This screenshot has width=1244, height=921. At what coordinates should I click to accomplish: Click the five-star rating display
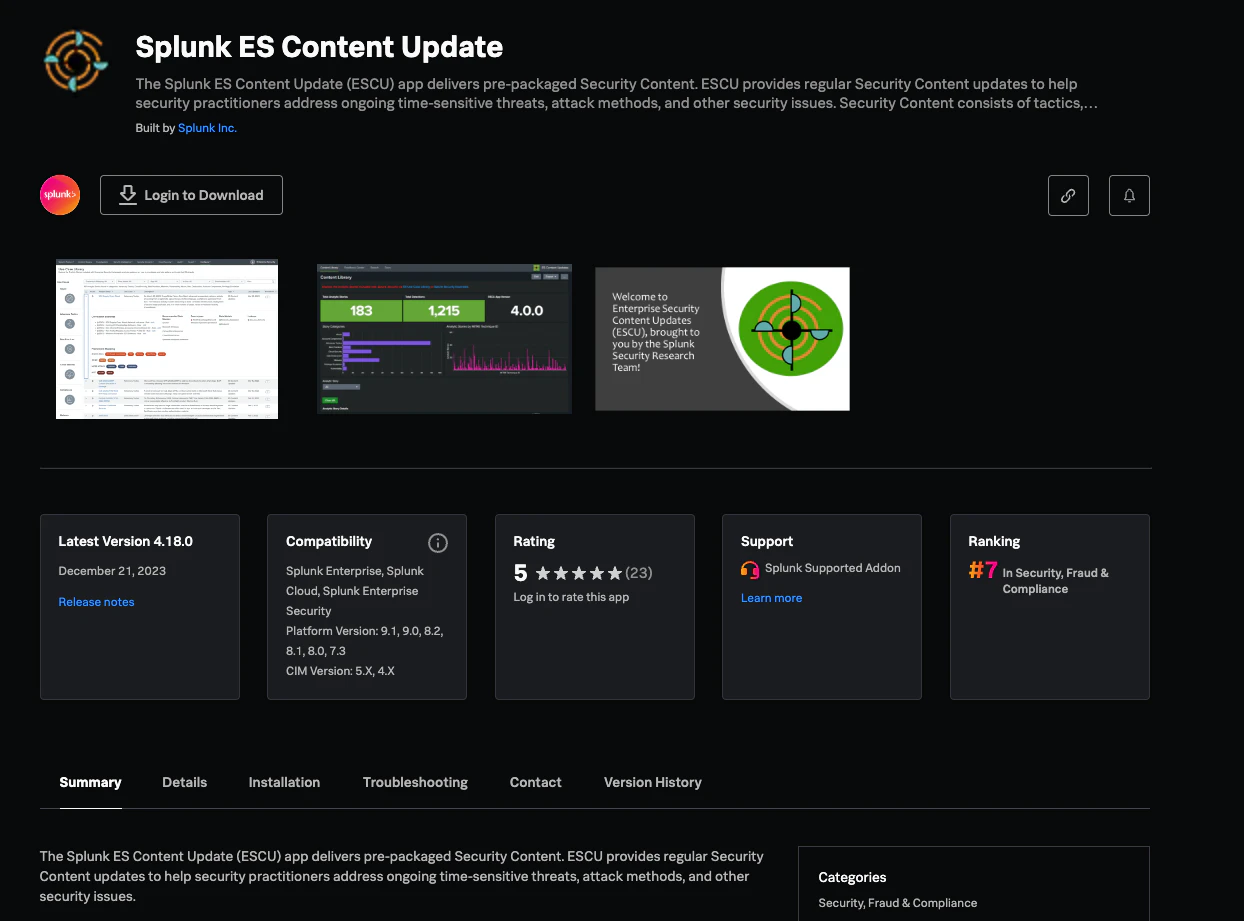click(x=578, y=573)
